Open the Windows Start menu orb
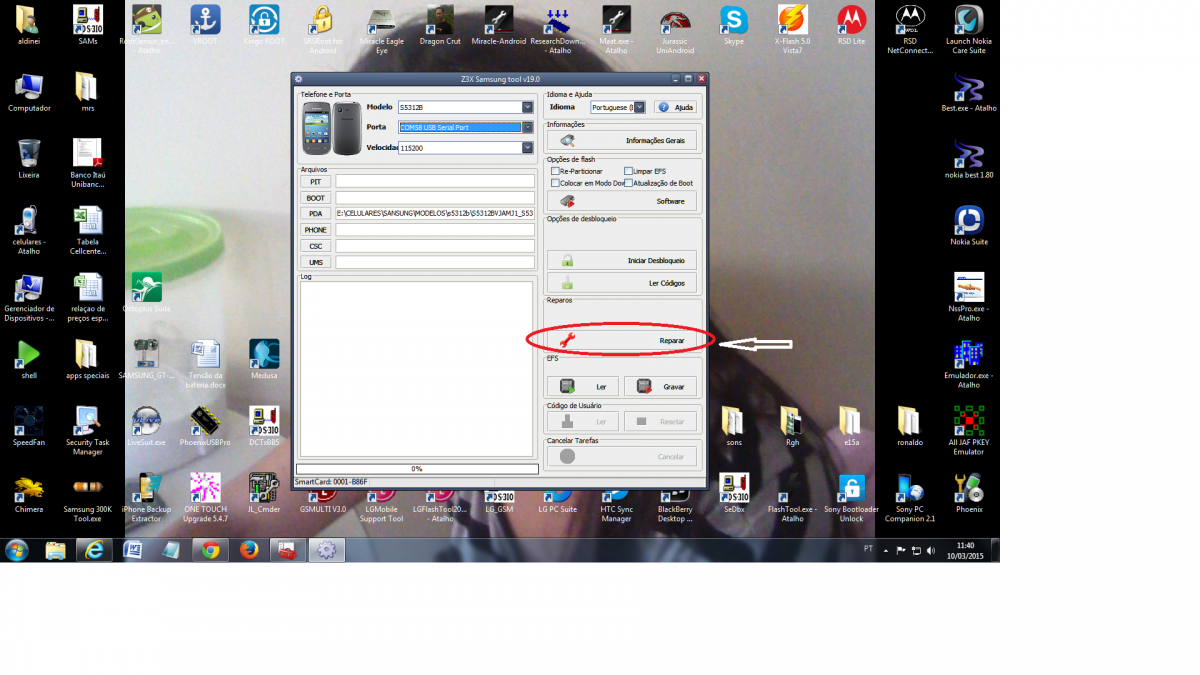 17,550
